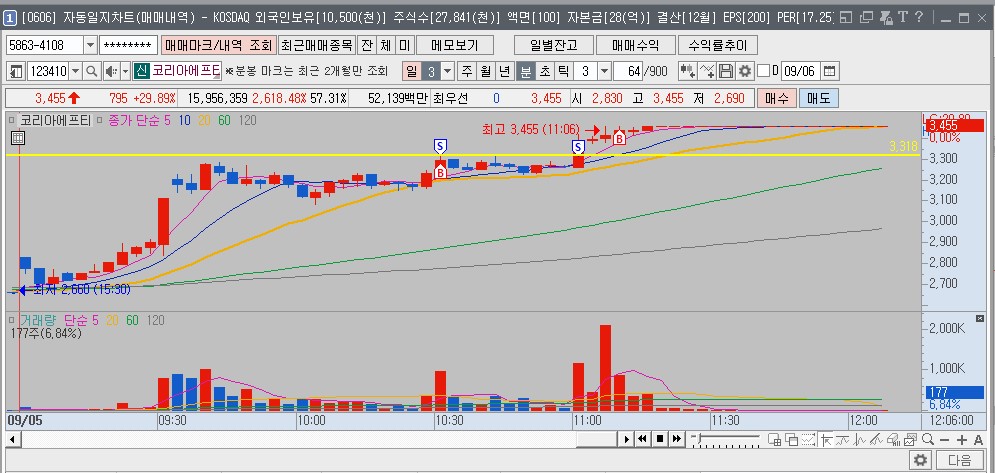995x473 pixels.
Task: Click the speaker sound alert icon
Action: pyautogui.click(x=110, y=71)
